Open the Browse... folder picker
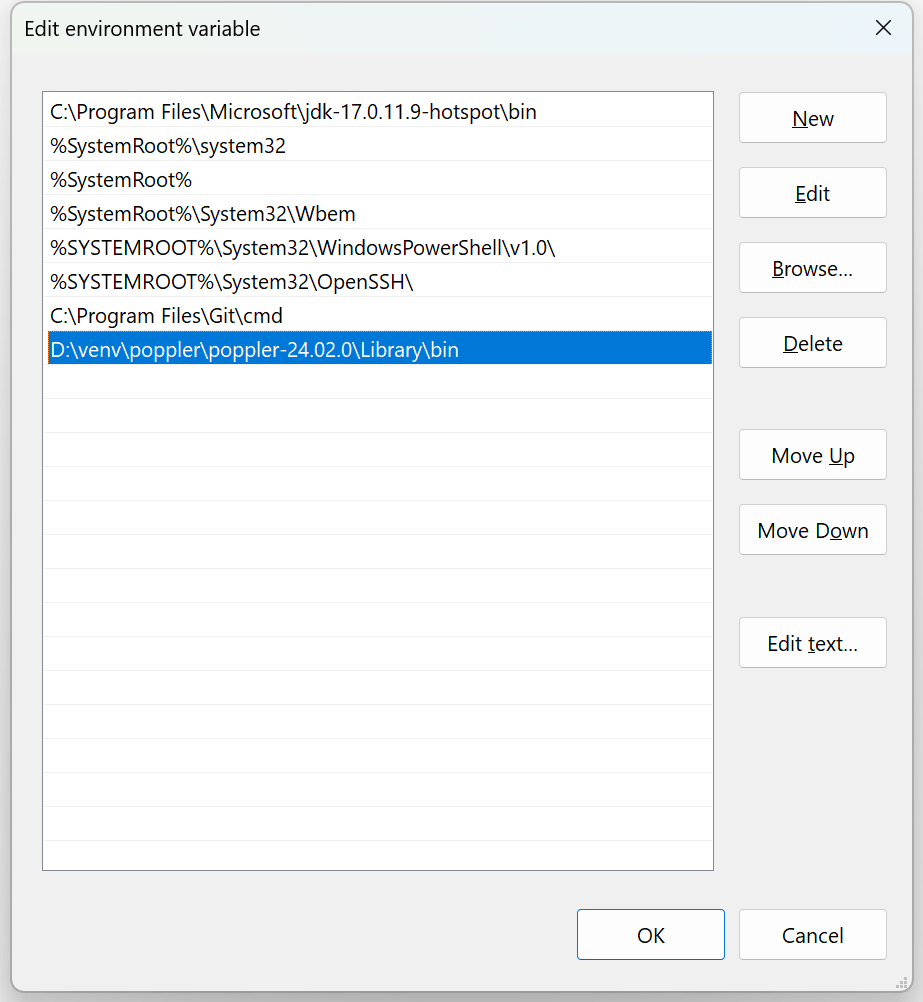Viewport: 923px width, 1002px height. (x=812, y=269)
